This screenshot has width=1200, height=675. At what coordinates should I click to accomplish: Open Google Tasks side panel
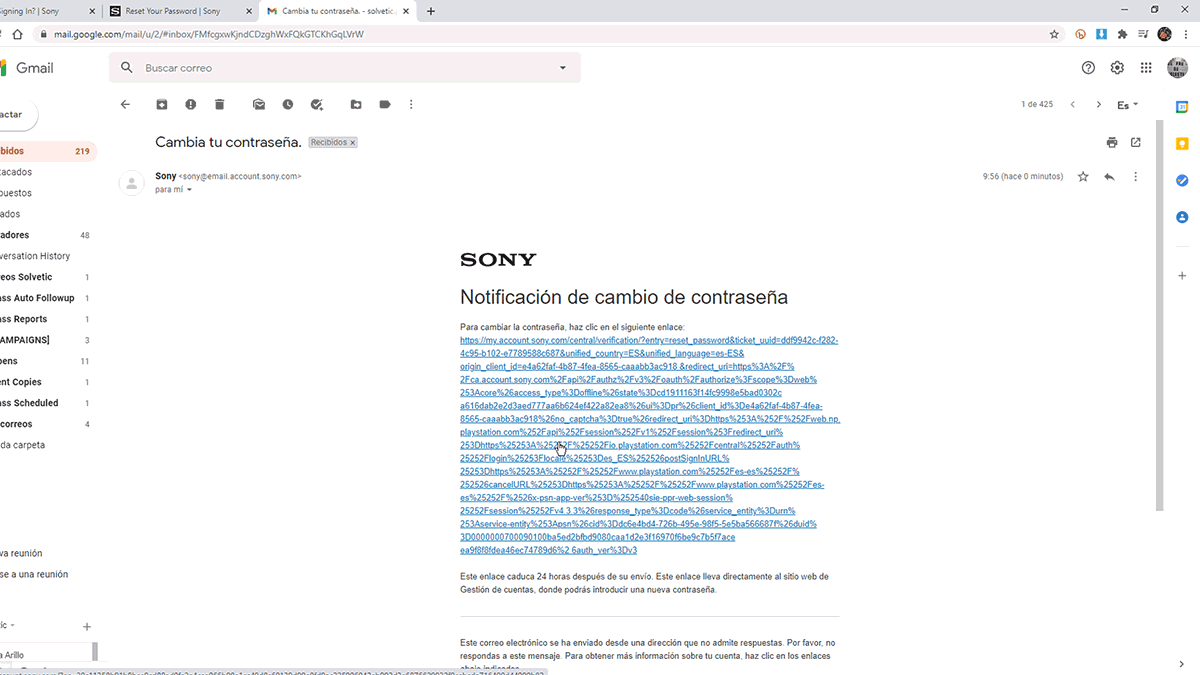[1182, 180]
